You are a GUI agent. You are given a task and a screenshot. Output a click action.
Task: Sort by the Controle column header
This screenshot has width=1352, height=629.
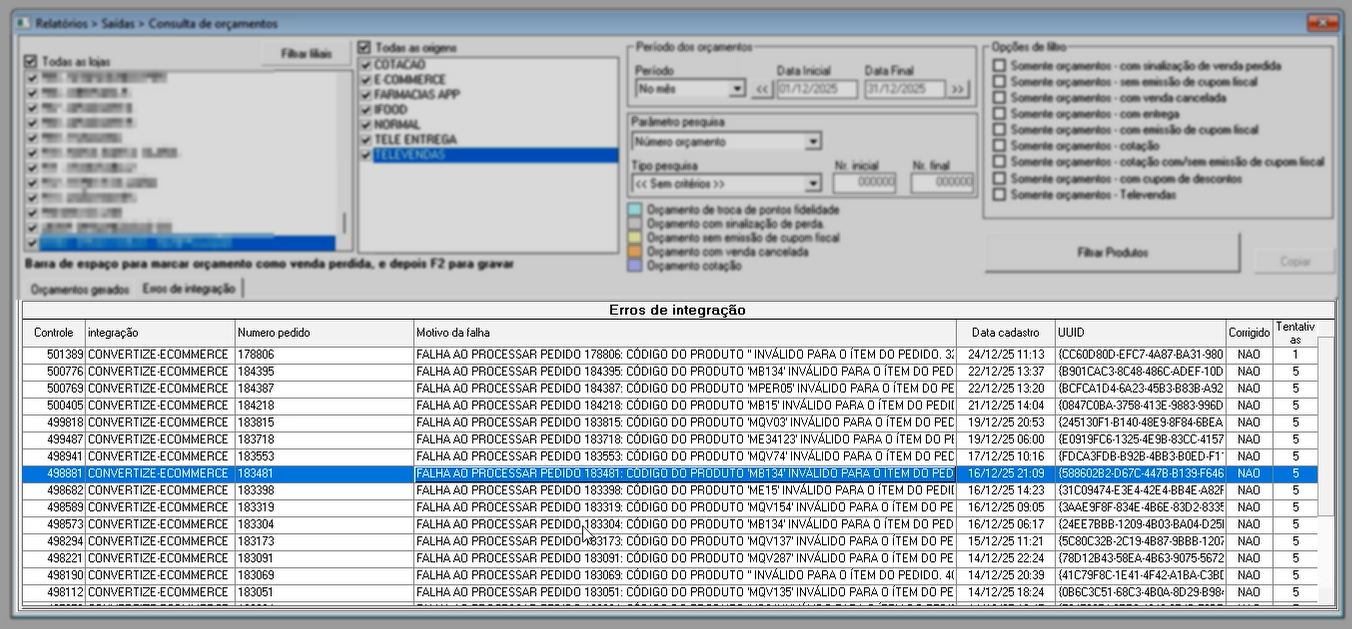(54, 332)
